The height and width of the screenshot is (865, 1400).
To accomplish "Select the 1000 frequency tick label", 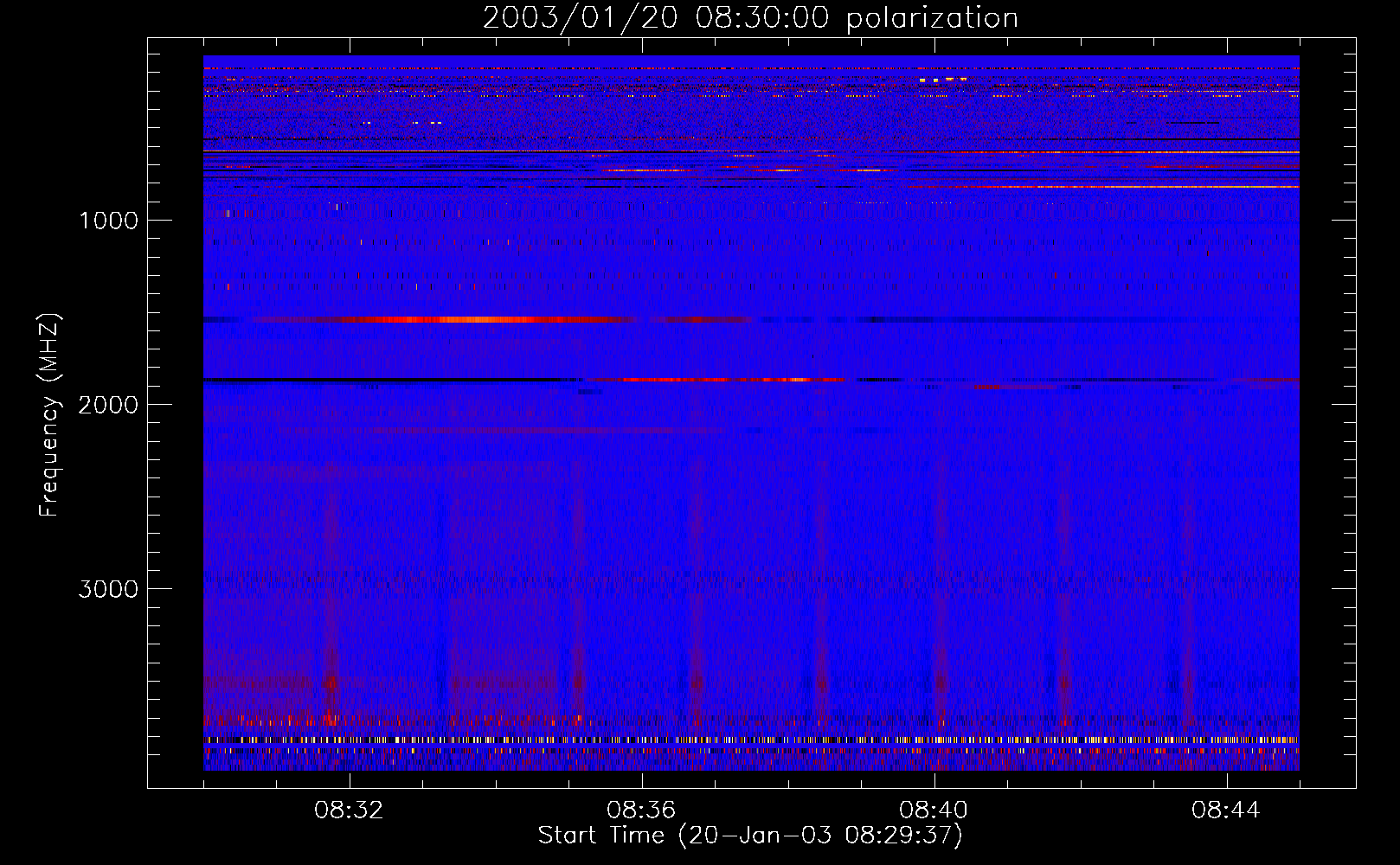I will pyautogui.click(x=108, y=221).
